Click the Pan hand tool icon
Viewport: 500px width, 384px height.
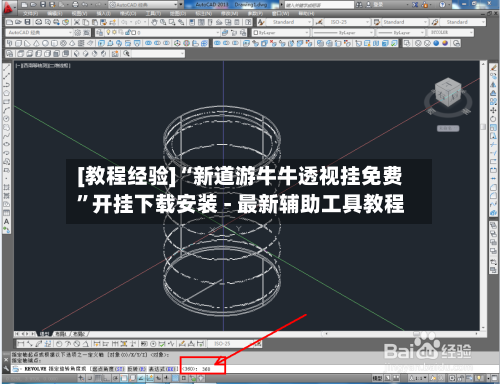pyautogui.click(x=154, y=22)
